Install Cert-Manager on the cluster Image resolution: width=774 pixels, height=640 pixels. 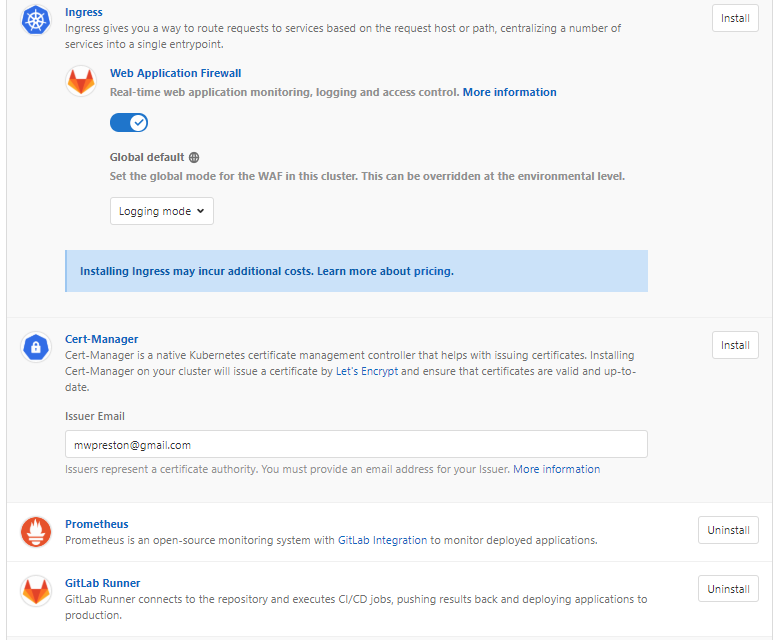point(735,345)
